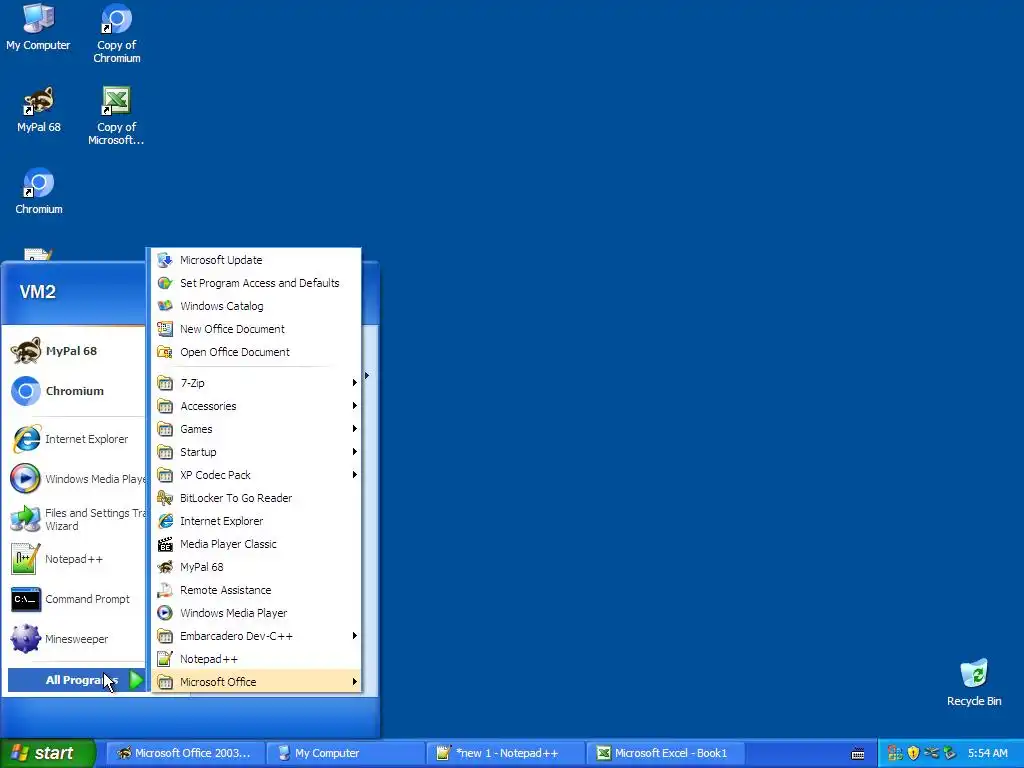Launch Internet Explorer from All Programs list

[257, 521]
